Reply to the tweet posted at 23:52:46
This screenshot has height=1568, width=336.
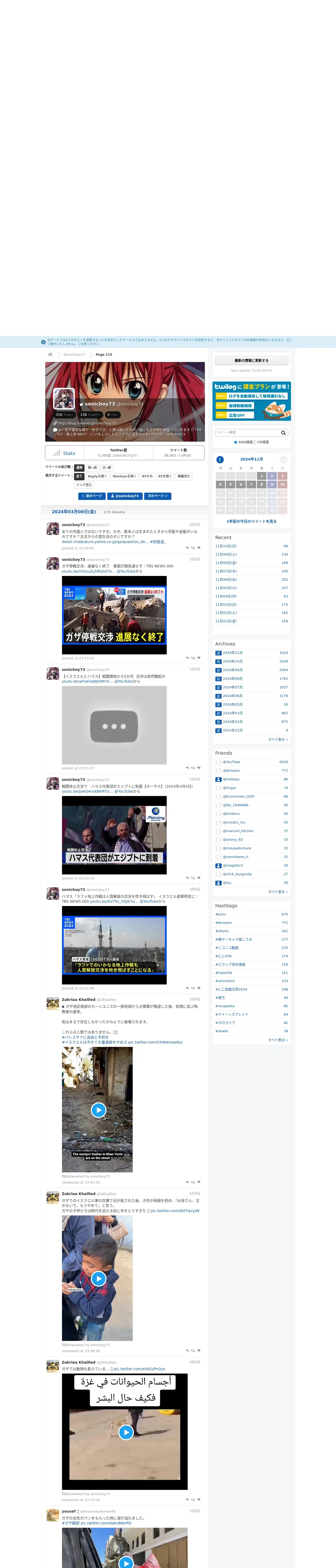click(x=187, y=988)
